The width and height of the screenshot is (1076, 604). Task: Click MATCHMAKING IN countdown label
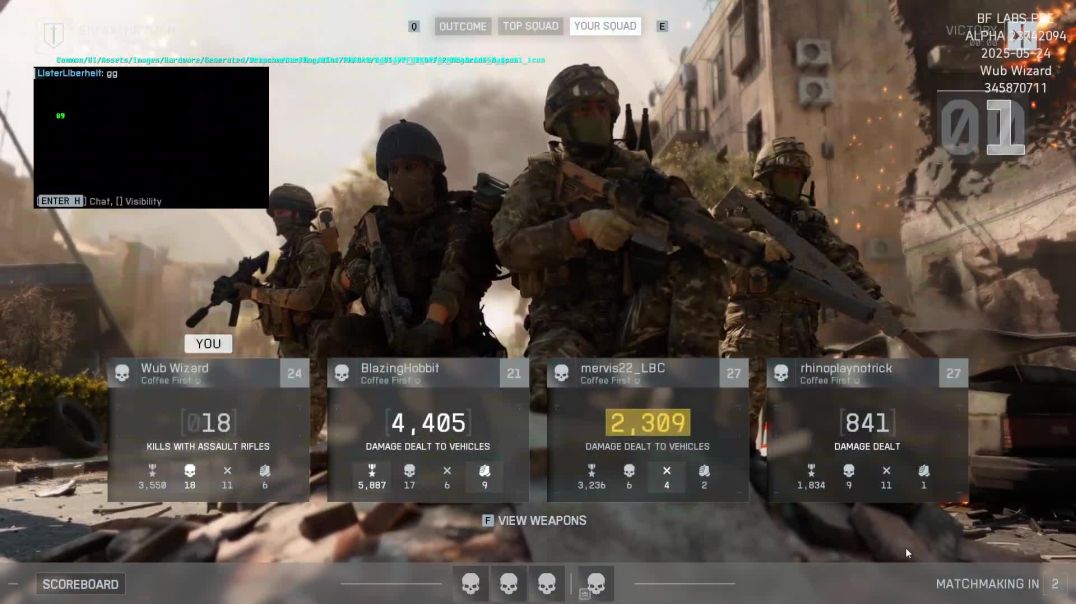pyautogui.click(x=987, y=584)
